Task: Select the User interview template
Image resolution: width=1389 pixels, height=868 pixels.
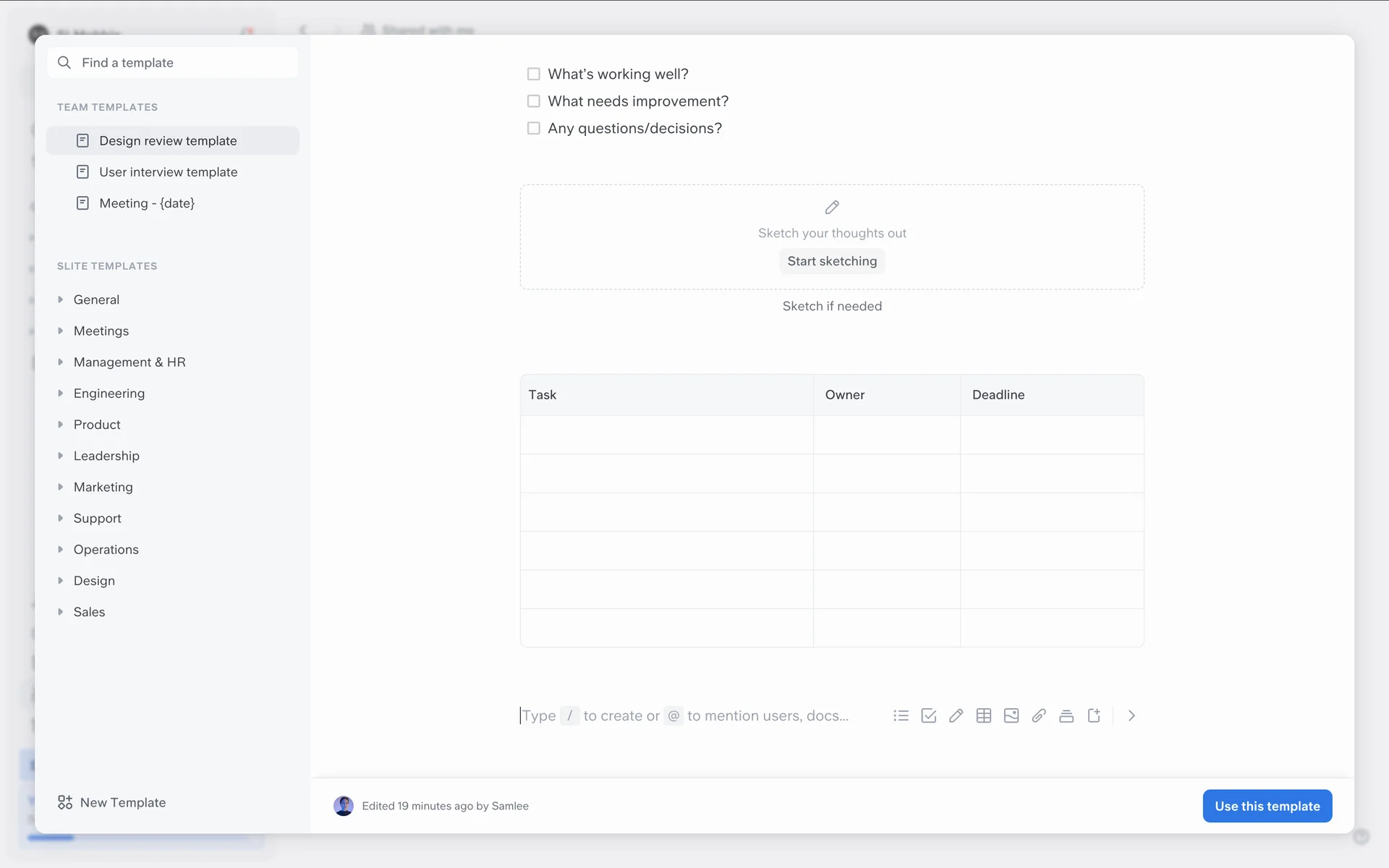Action: 168,172
